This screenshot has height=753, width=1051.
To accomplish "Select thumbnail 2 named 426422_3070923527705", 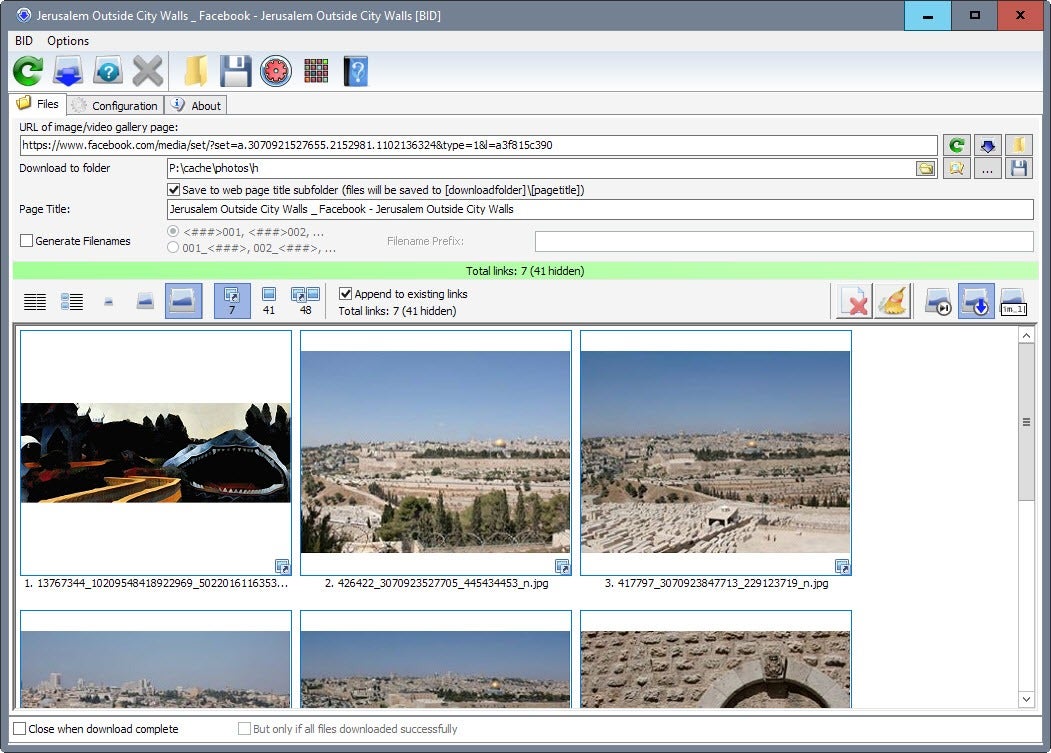I will [436, 453].
